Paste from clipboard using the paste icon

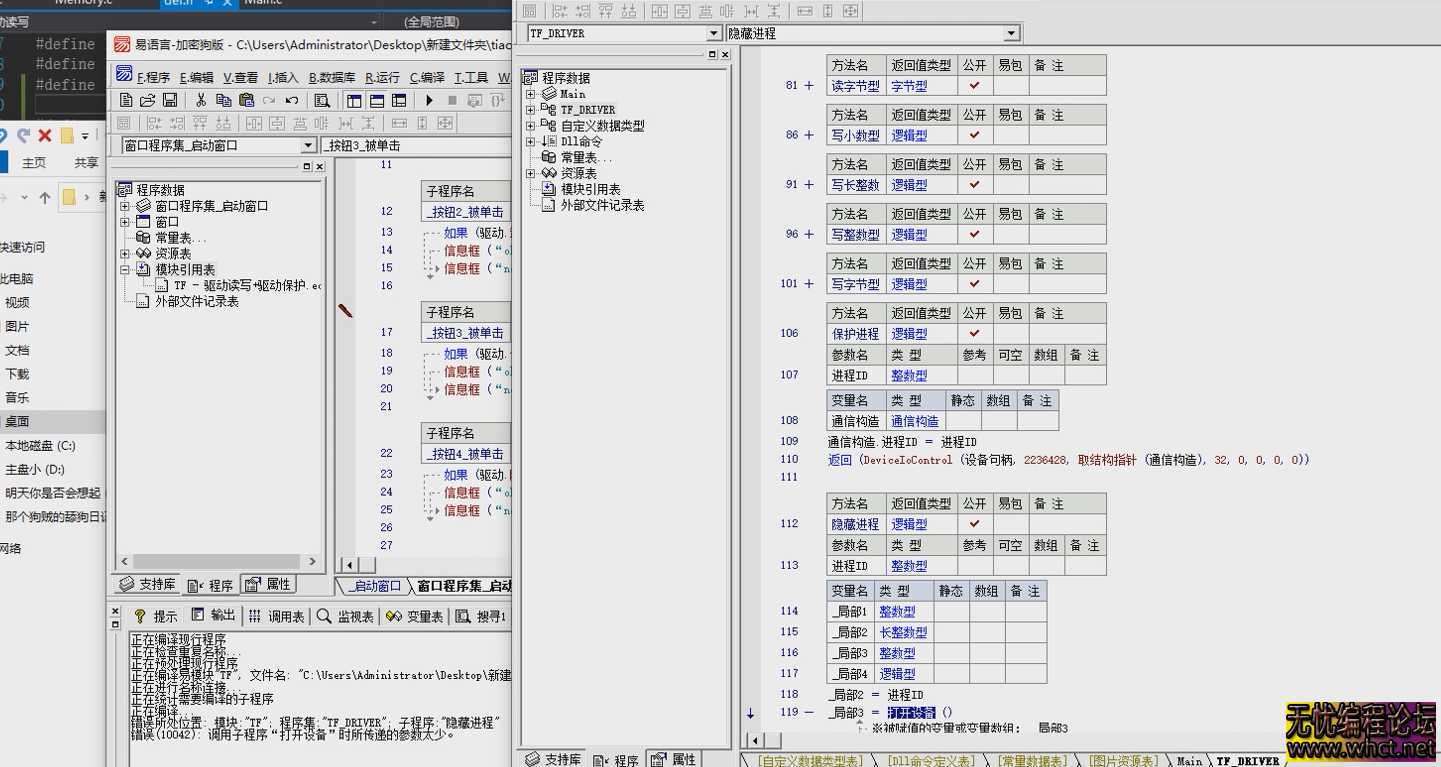click(247, 100)
